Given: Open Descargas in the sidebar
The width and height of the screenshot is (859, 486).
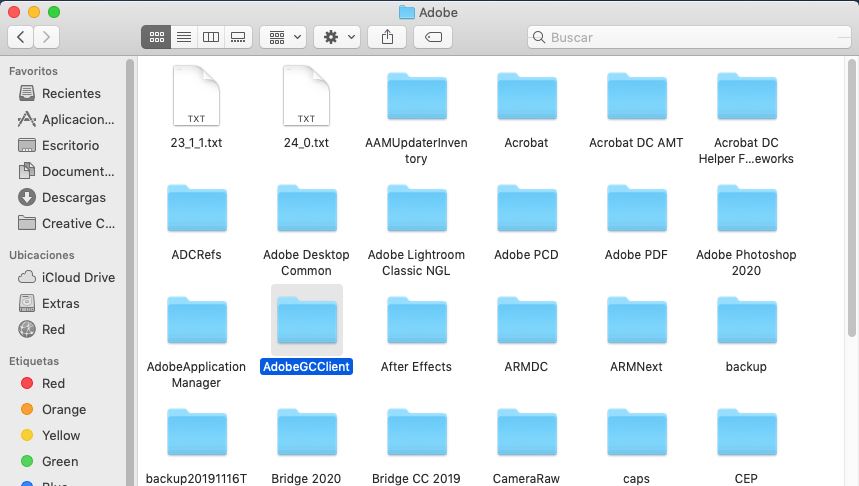Looking at the screenshot, I should pyautogui.click(x=73, y=197).
